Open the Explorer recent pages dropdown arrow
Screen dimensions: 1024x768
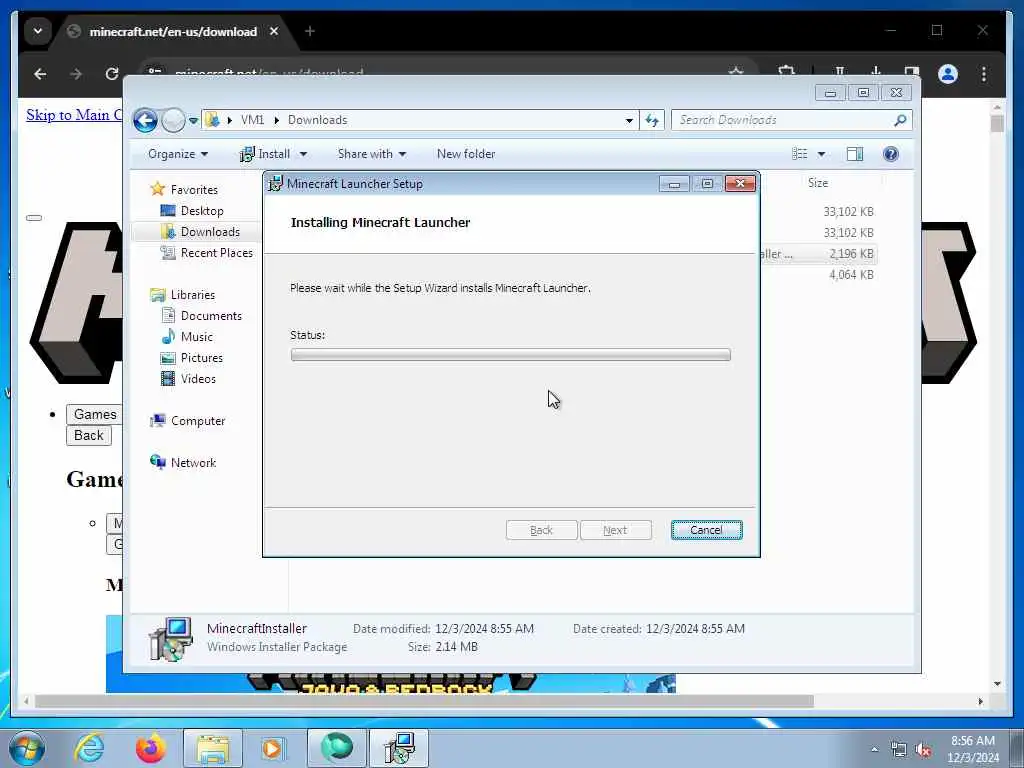click(193, 121)
